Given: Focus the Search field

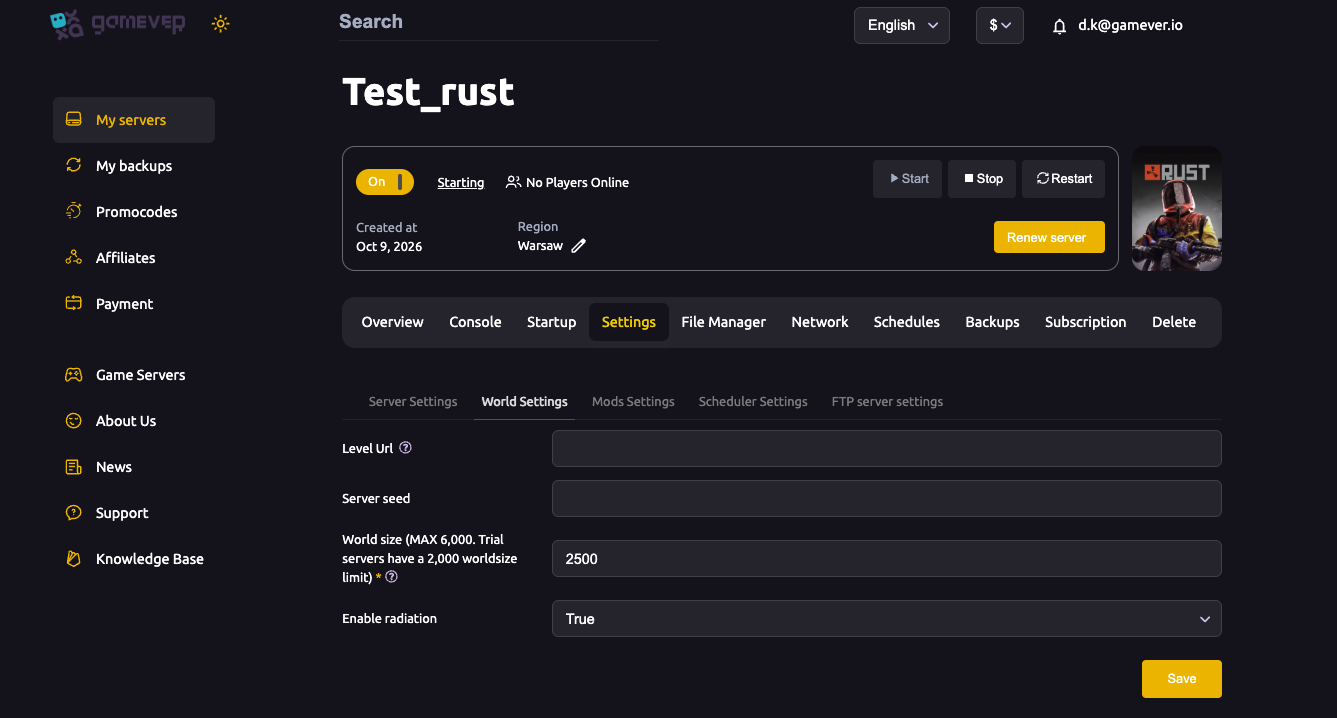Looking at the screenshot, I should point(498,22).
